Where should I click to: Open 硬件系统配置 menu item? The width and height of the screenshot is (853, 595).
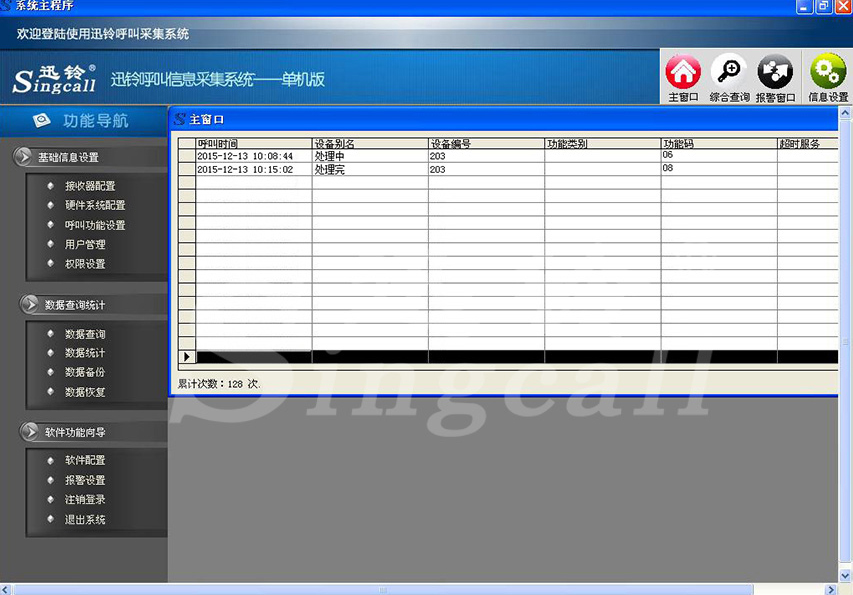(x=95, y=205)
